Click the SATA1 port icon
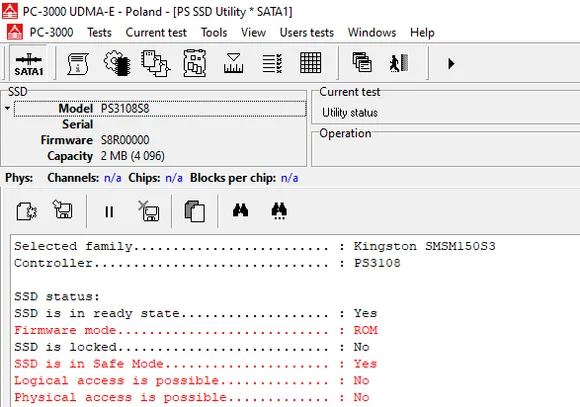Screen dimensions: 580x407 tap(28, 63)
